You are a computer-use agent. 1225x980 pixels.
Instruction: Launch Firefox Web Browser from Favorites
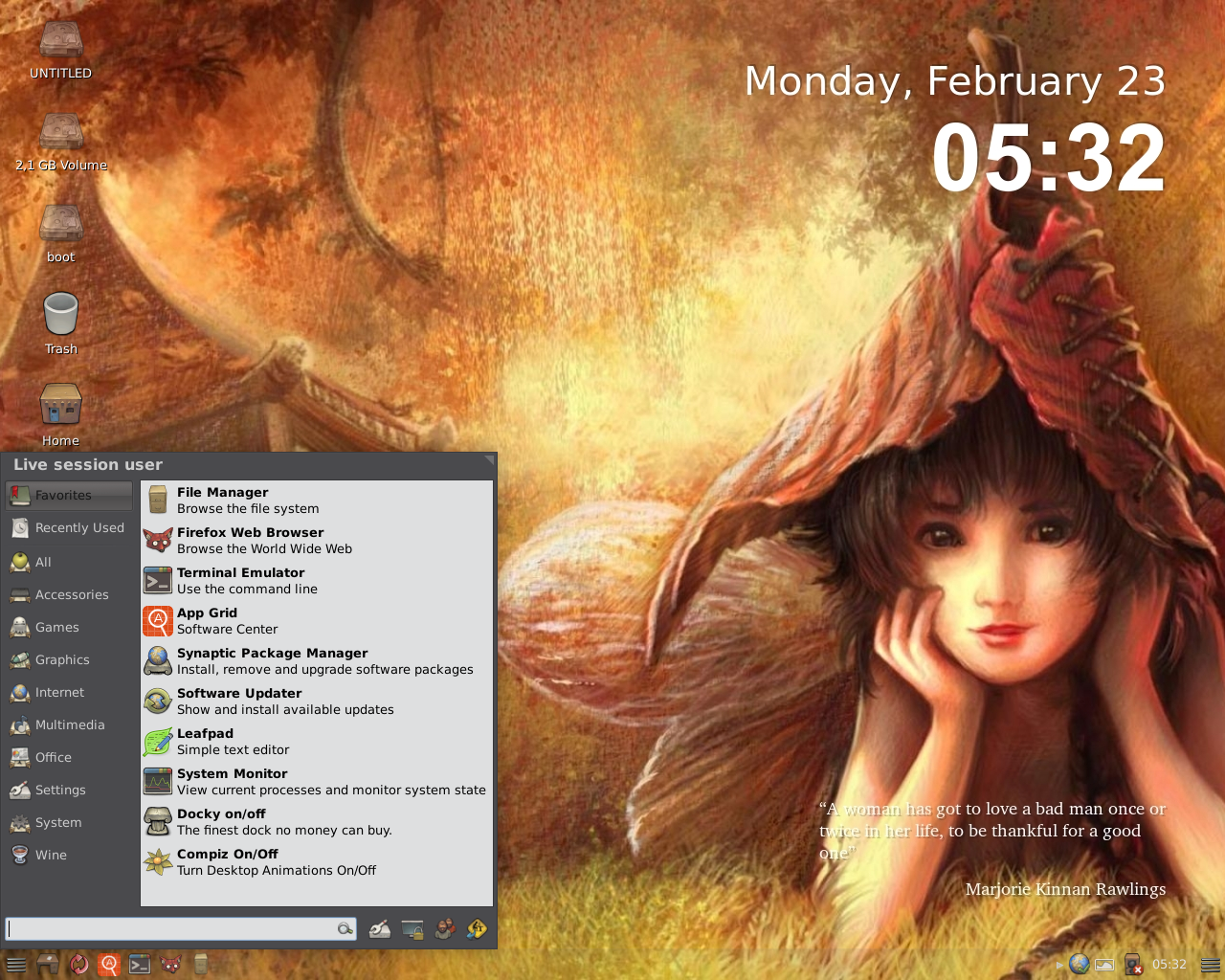coord(317,541)
